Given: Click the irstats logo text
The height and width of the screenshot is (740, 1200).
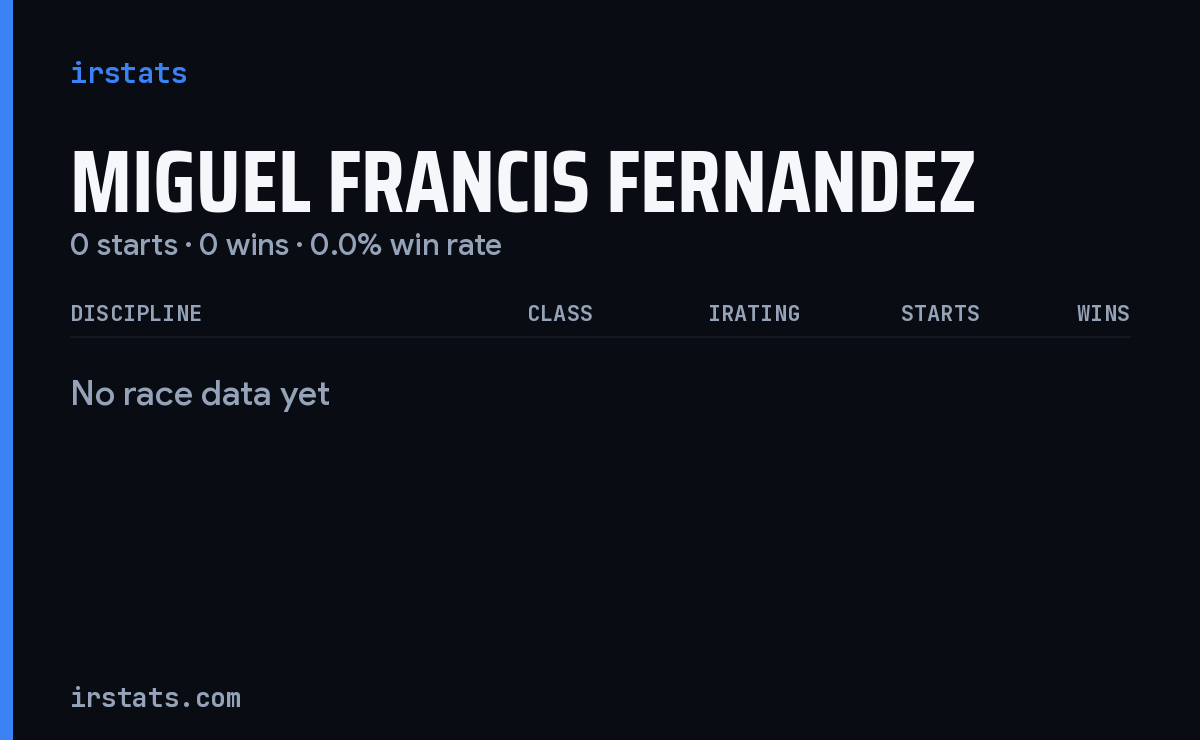Looking at the screenshot, I should 128,73.
